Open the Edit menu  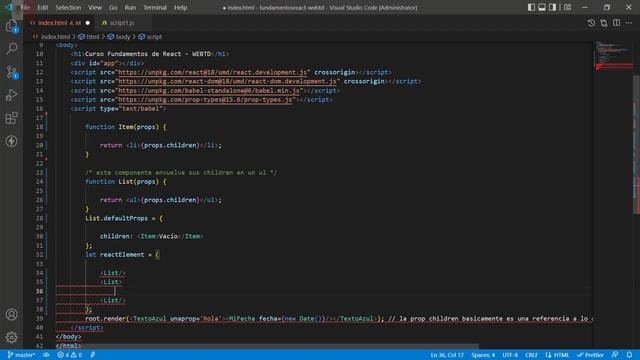[42, 7]
